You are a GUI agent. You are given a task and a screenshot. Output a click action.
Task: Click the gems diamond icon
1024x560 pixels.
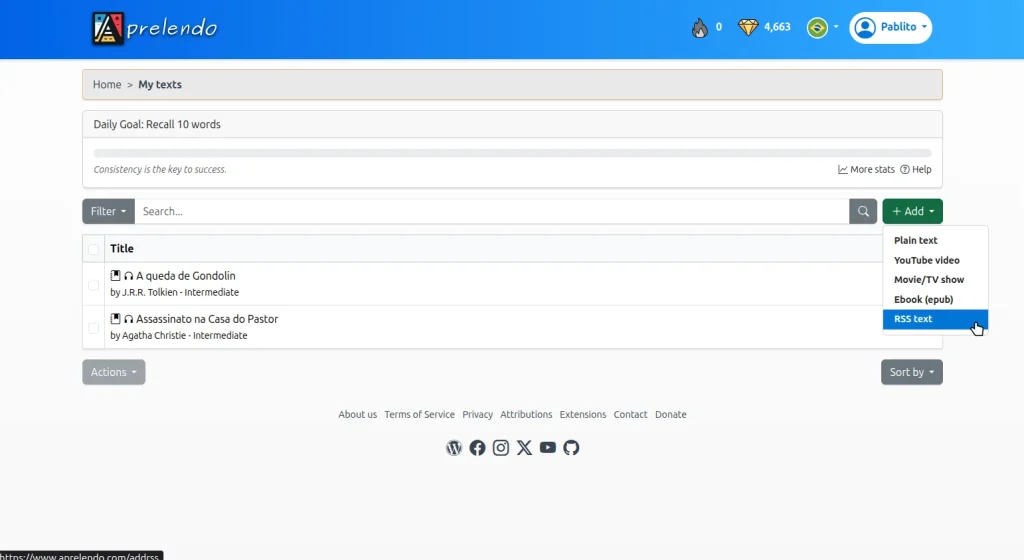(x=748, y=28)
